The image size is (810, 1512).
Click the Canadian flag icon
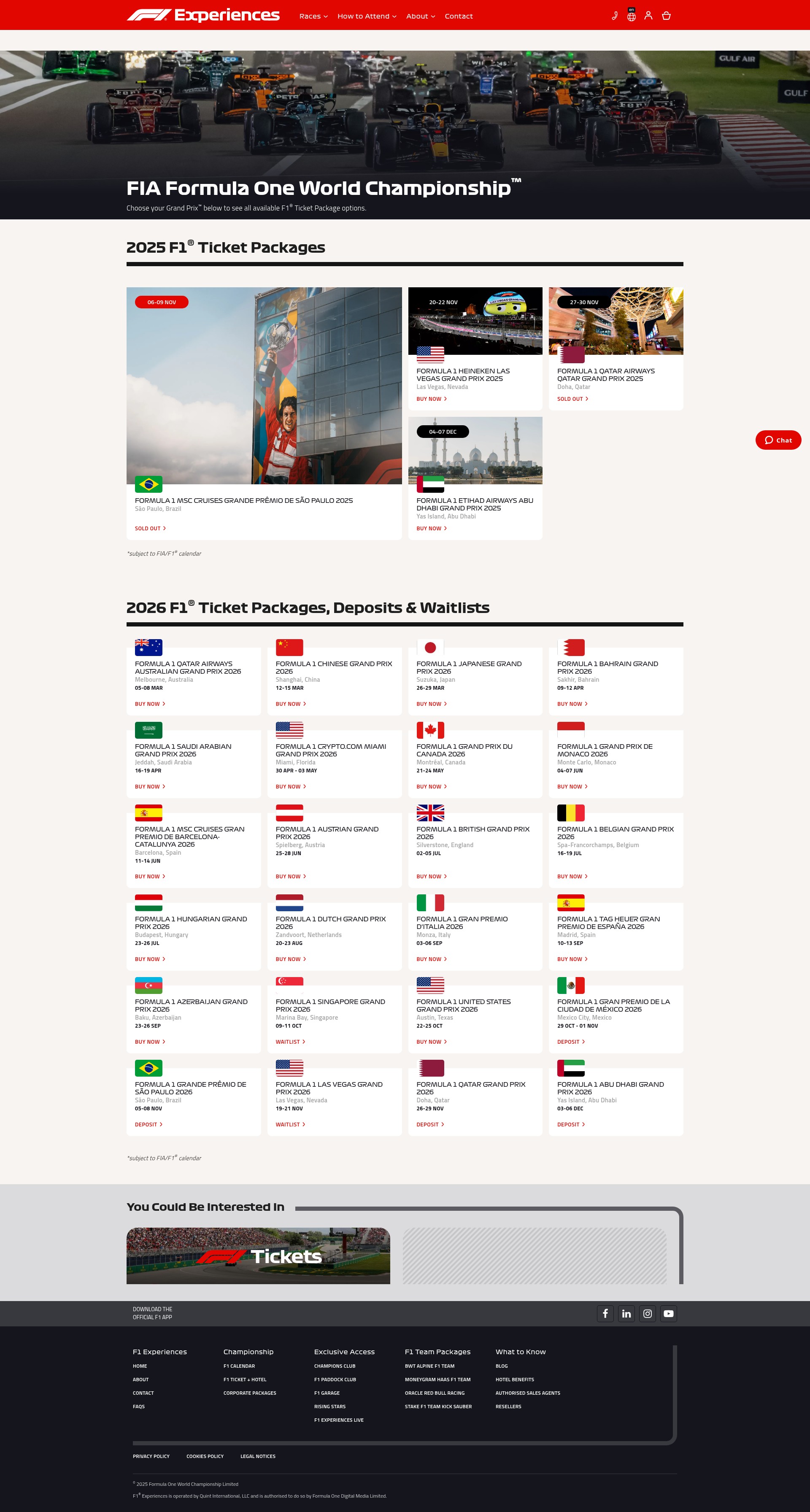click(x=430, y=730)
